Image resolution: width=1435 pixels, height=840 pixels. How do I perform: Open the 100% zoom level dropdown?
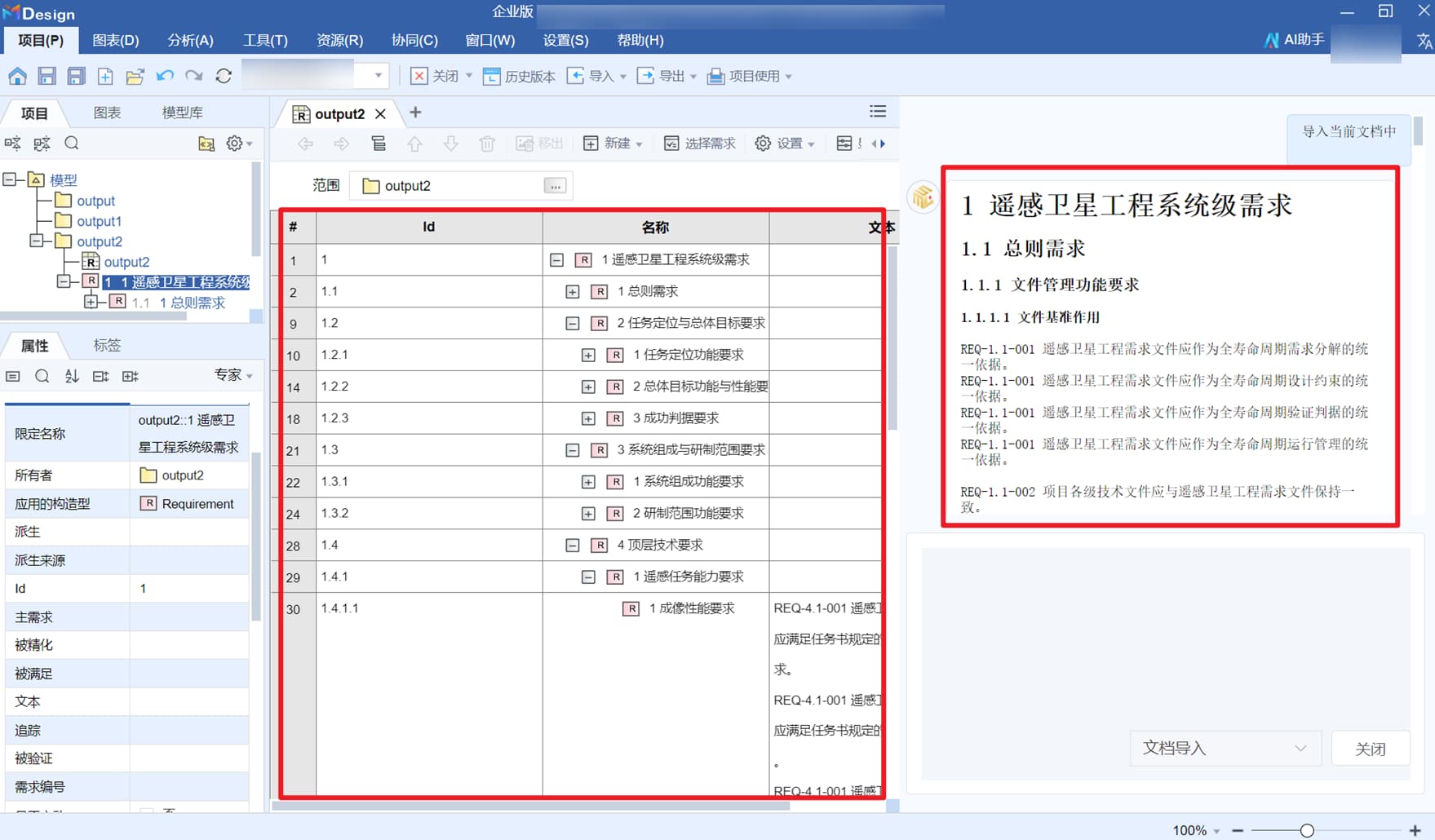pyautogui.click(x=1196, y=830)
